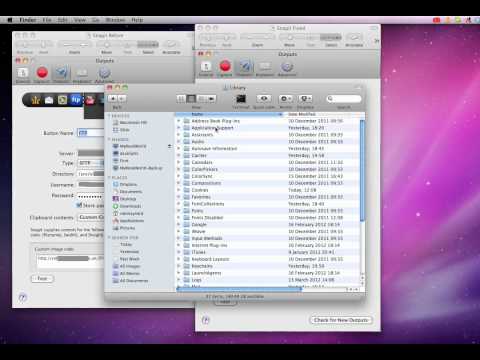Click the Finder horizontal scrollbar
This screenshot has width=480, height=360.
point(239,289)
